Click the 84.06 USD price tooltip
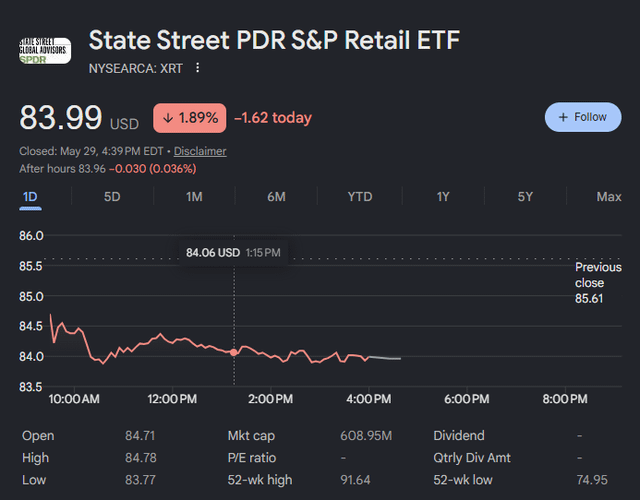 233,253
